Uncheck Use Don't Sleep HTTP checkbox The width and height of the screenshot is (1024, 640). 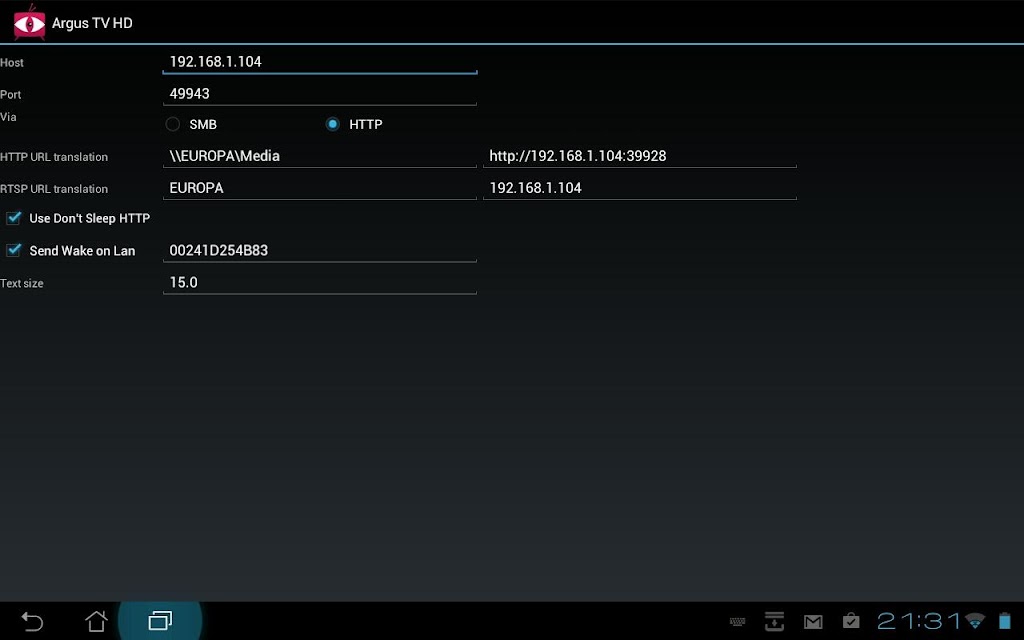(x=14, y=218)
